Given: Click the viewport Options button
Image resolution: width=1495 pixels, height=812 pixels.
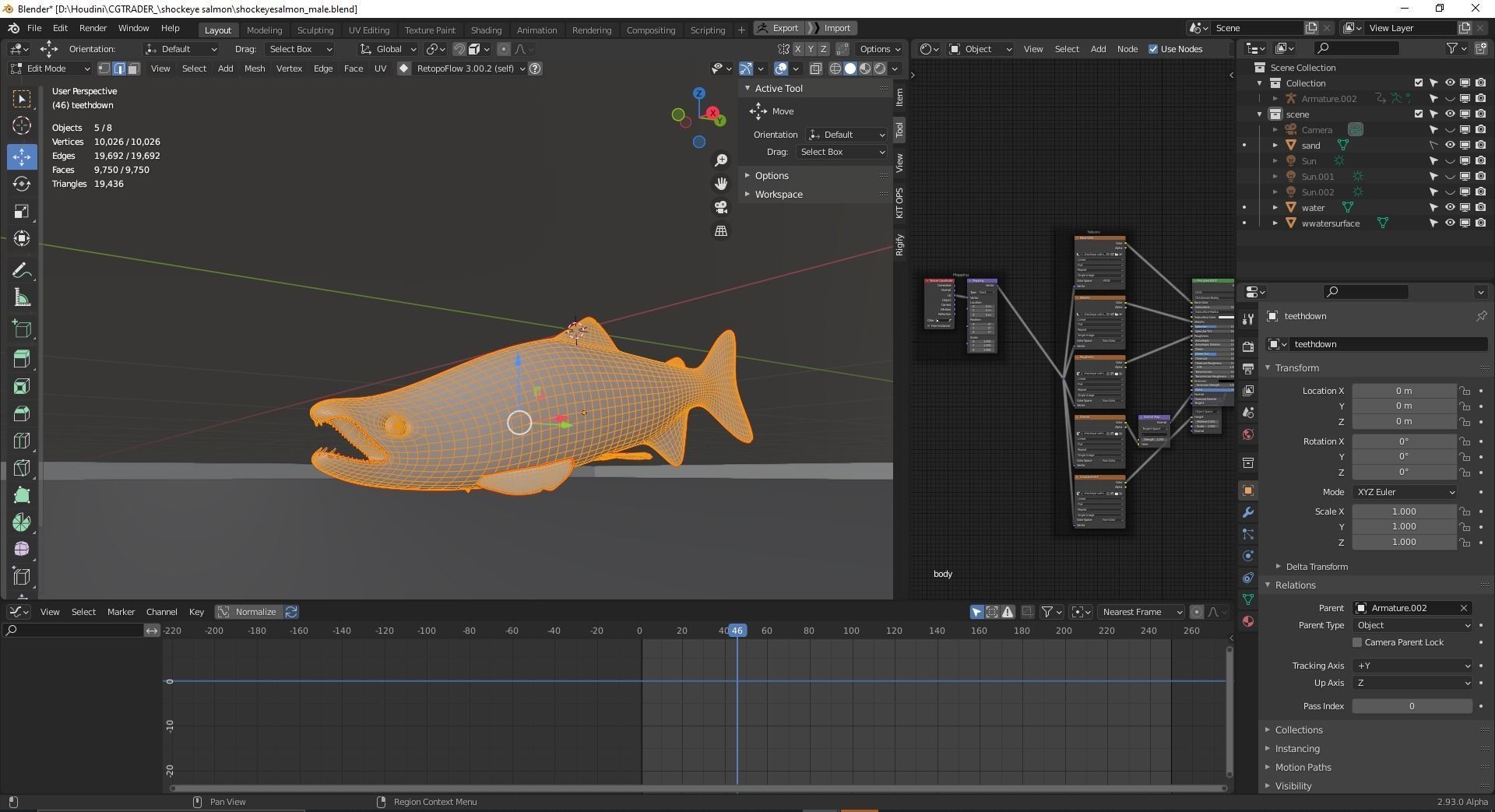Looking at the screenshot, I should point(881,49).
